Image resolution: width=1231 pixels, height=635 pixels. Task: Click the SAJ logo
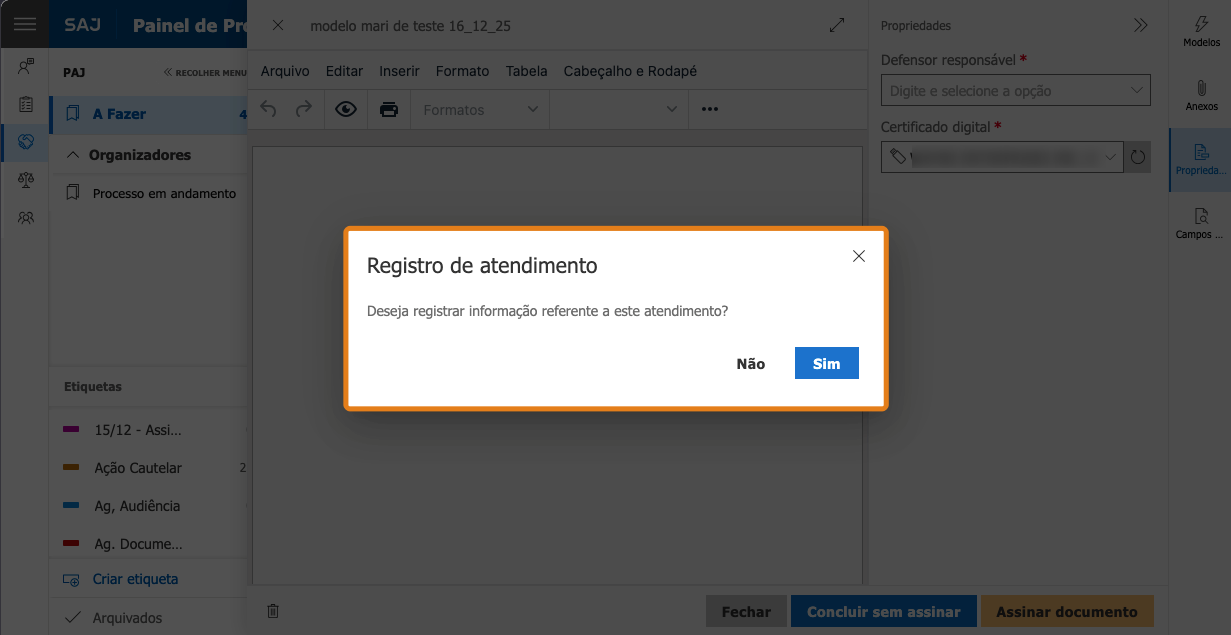pyautogui.click(x=82, y=26)
